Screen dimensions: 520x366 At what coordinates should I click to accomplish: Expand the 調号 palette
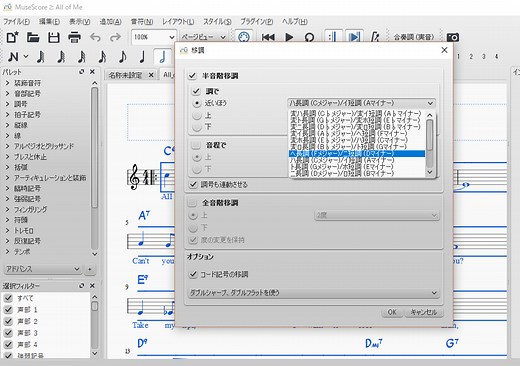pyautogui.click(x=7, y=104)
